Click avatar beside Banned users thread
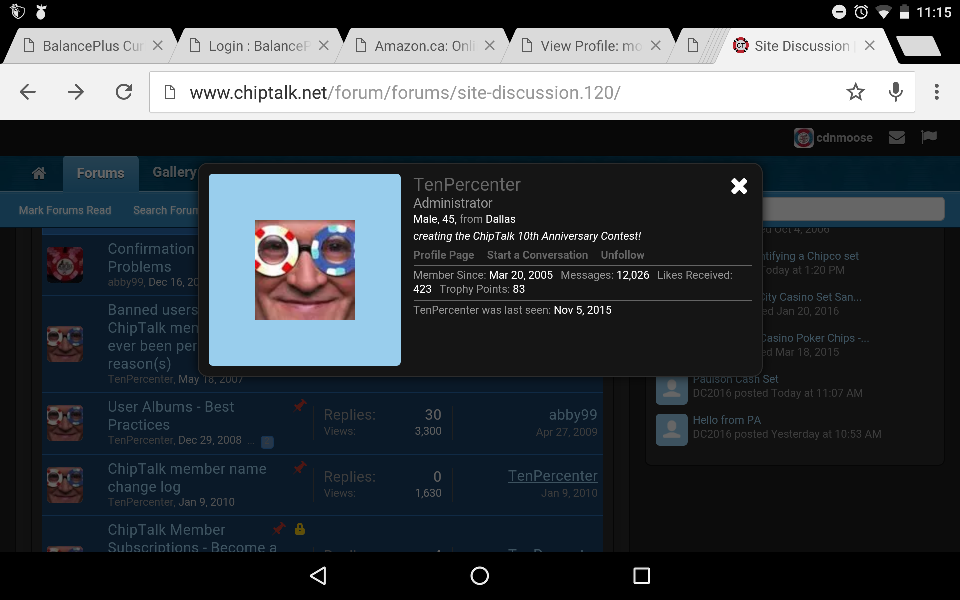Screen dimensions: 960x600 (65, 343)
